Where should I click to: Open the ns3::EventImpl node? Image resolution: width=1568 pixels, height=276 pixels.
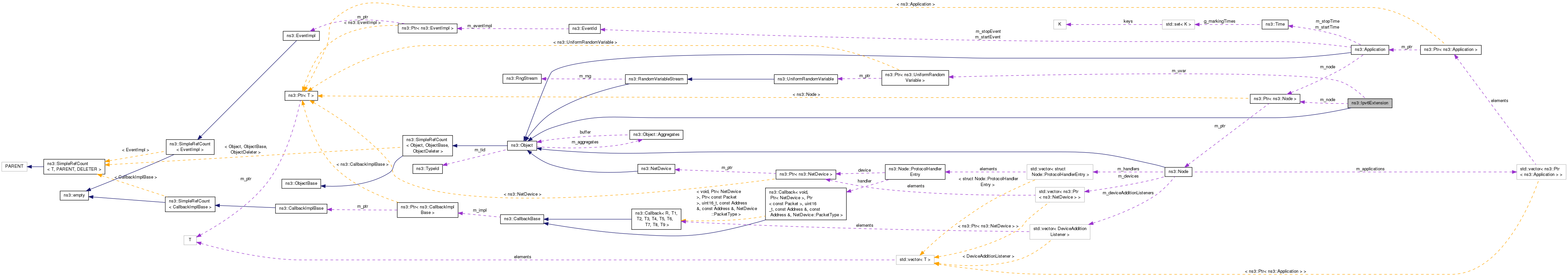click(301, 36)
